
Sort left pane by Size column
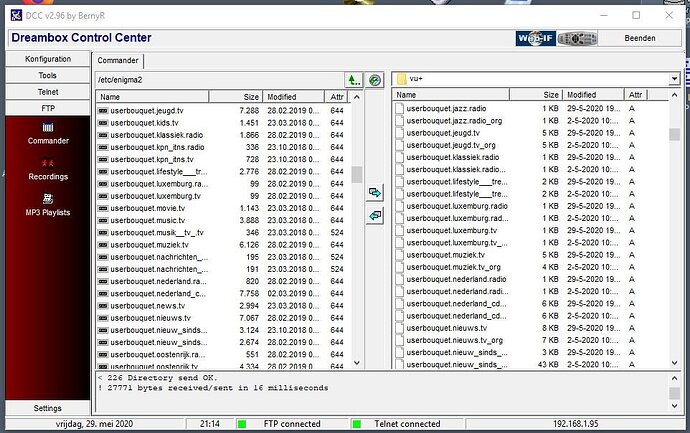(x=235, y=97)
